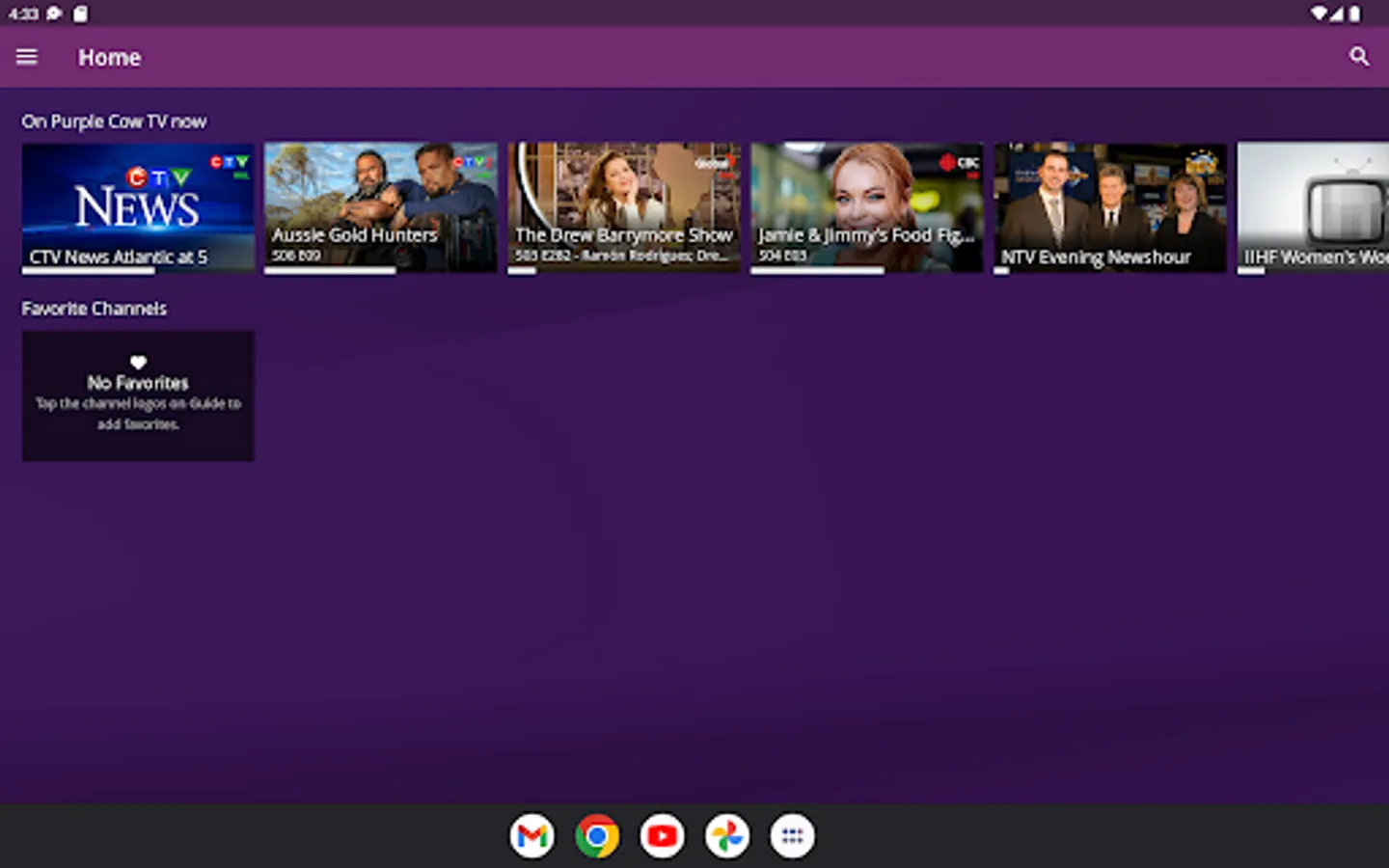Open Google Photos from the dock
Viewport: 1389px width, 868px height.
[x=727, y=836]
